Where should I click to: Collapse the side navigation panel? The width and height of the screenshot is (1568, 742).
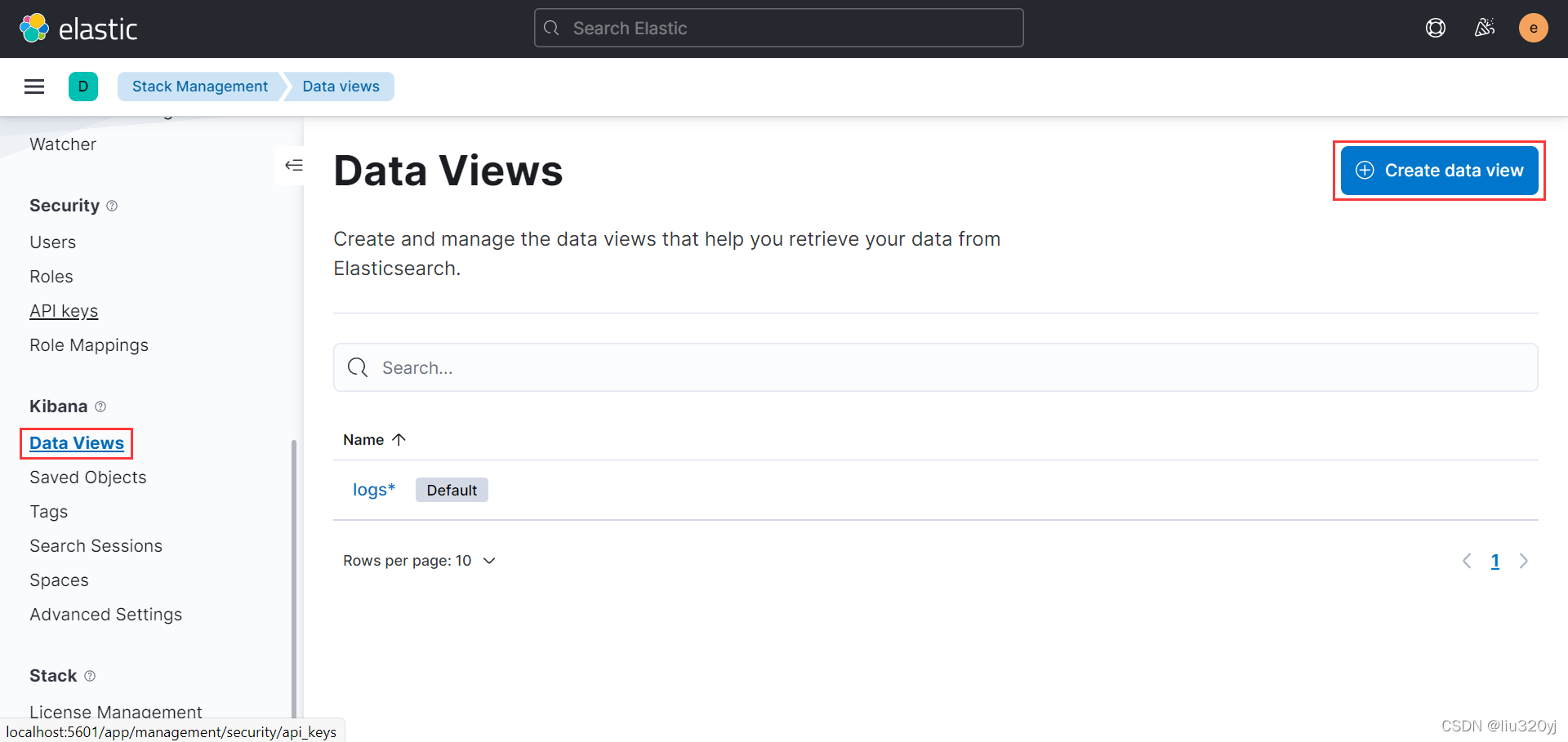pos(294,165)
